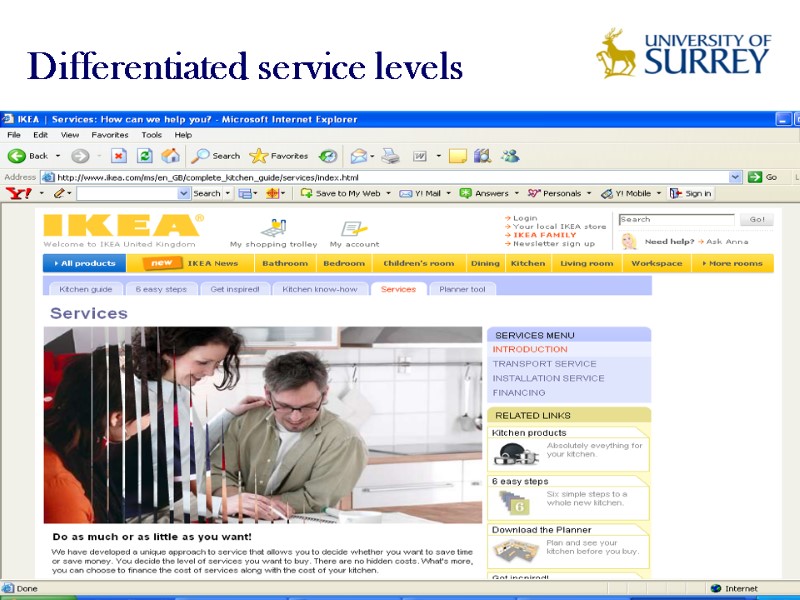800x600 pixels.
Task: Click the Yahoo! Y! logo icon
Action: (19, 193)
